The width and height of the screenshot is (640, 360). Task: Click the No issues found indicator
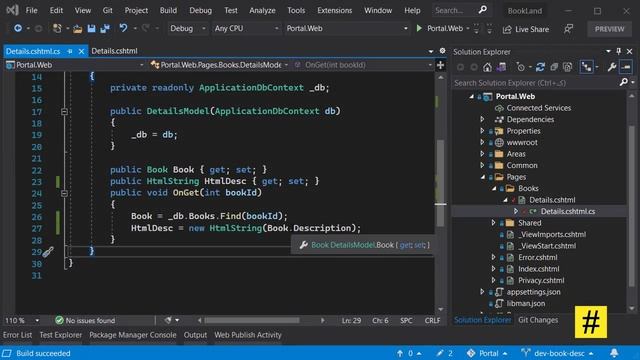[x=85, y=320]
